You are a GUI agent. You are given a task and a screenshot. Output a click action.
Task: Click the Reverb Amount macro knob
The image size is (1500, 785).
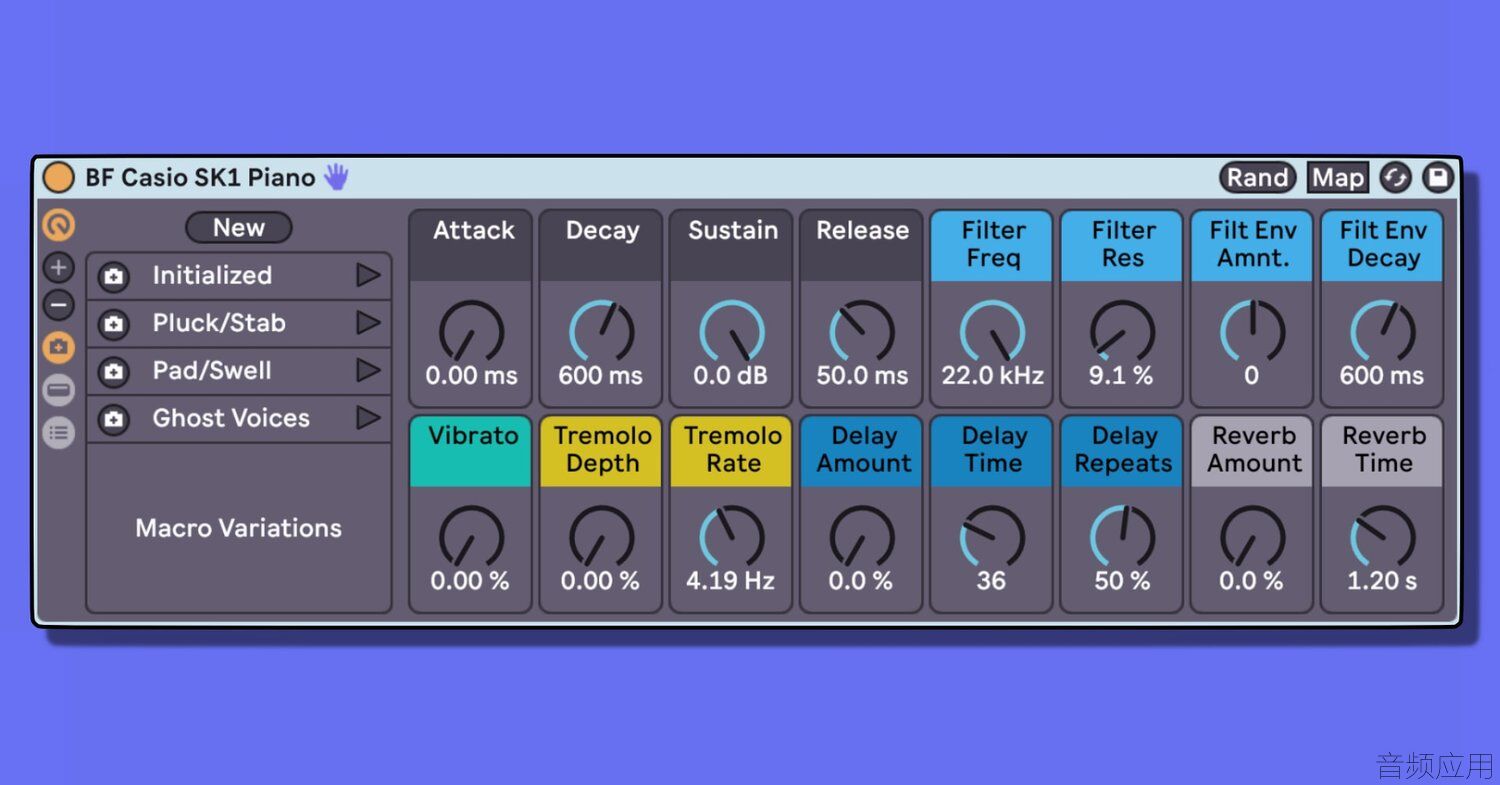coord(1252,537)
